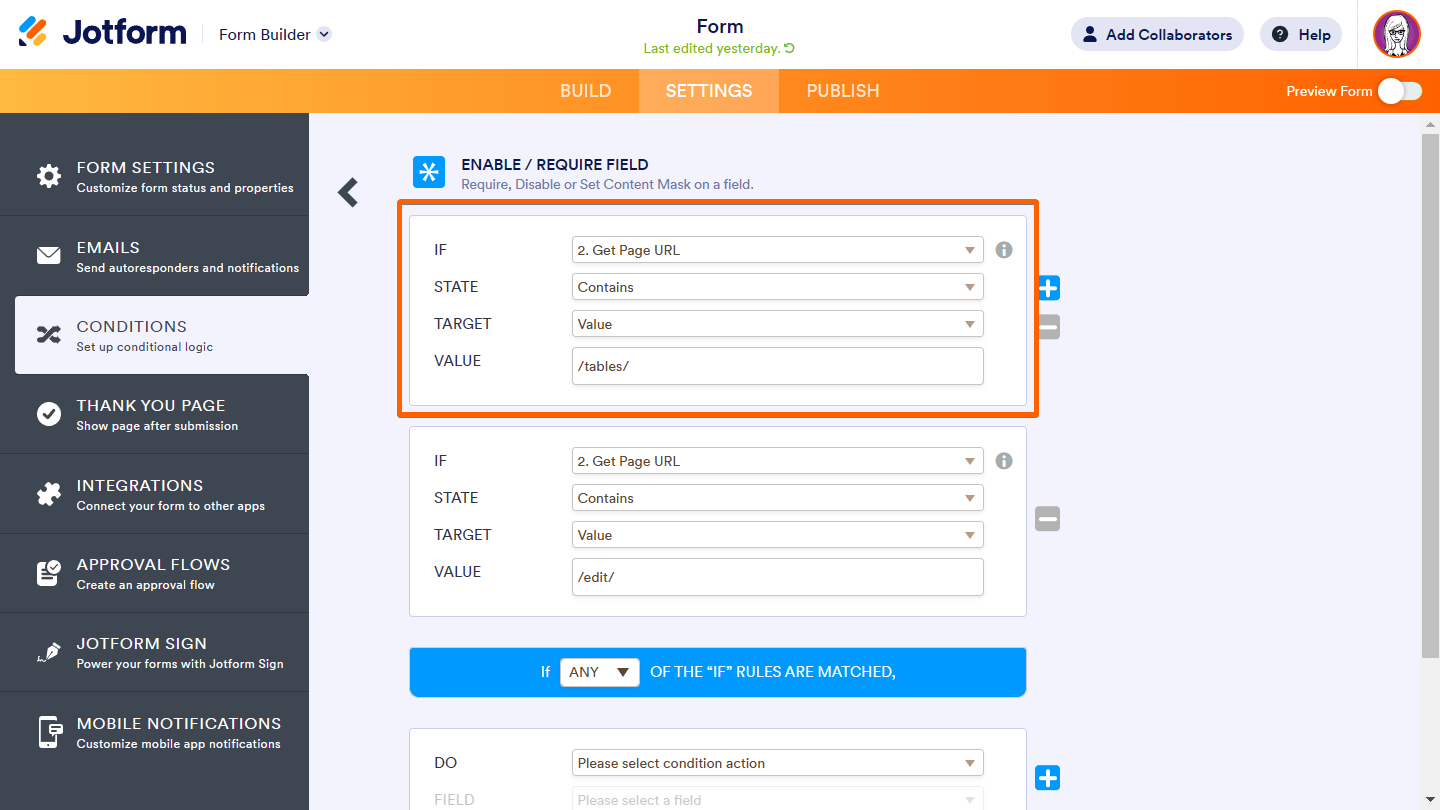Click the VALUE field containing /edit/
1440x810 pixels.
[777, 577]
